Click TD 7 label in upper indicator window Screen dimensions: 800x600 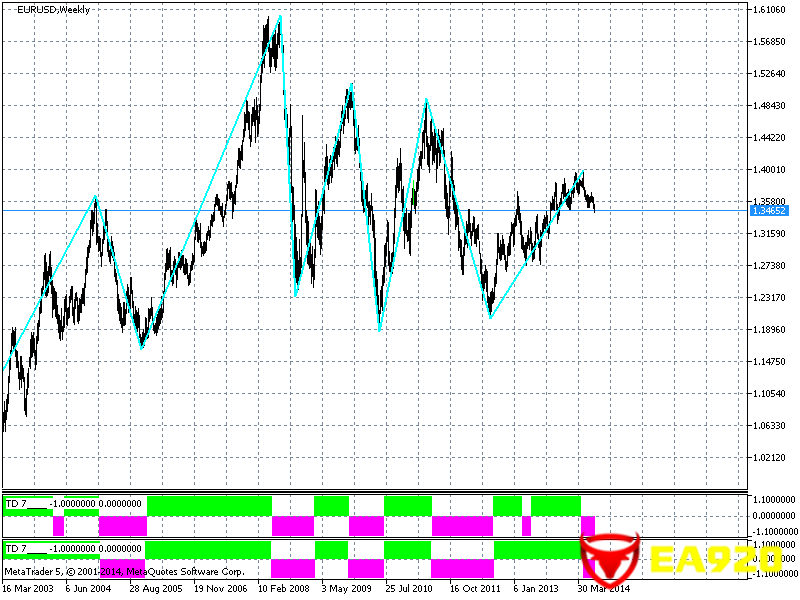17,501
